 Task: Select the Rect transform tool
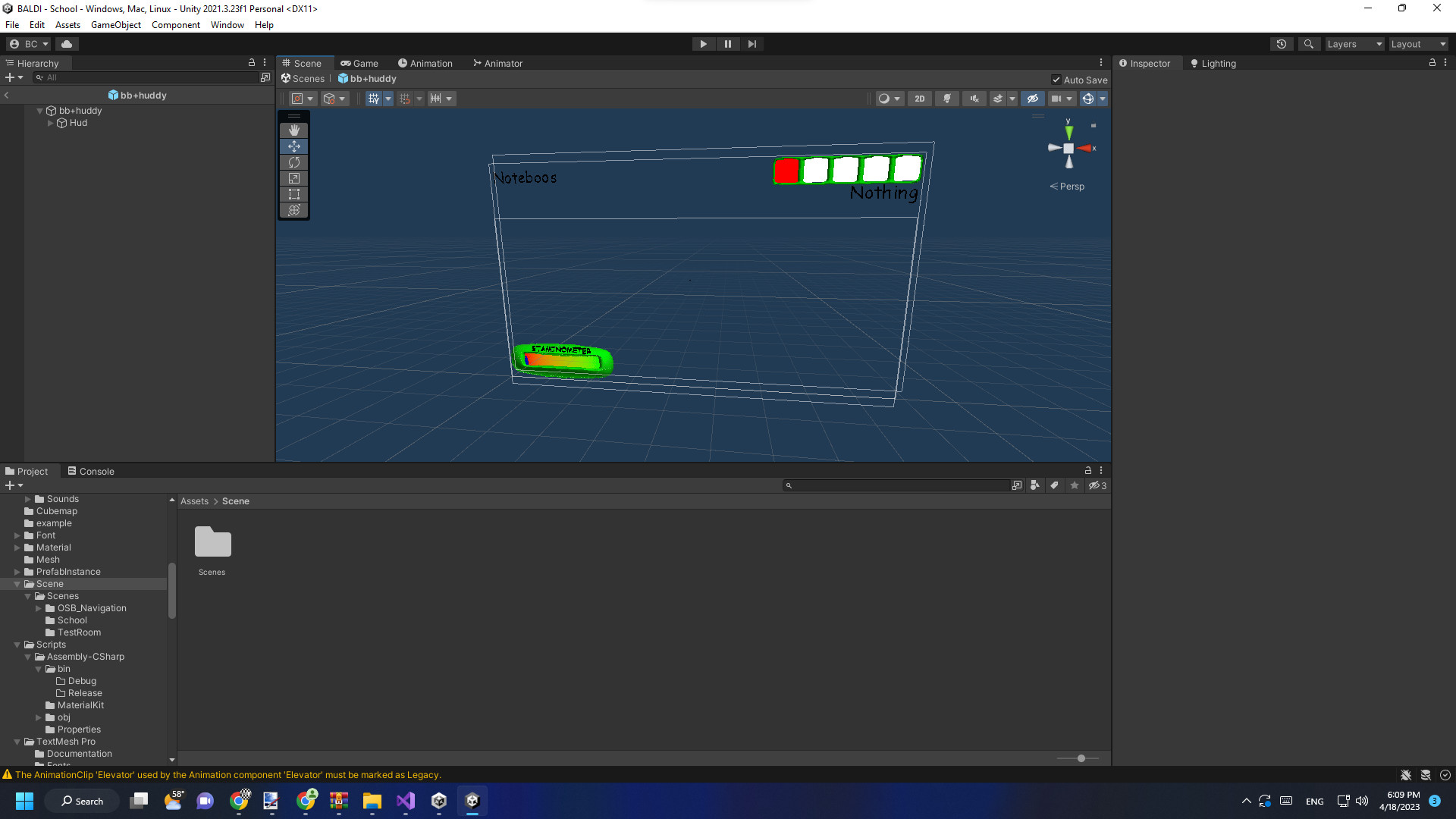[x=293, y=193]
